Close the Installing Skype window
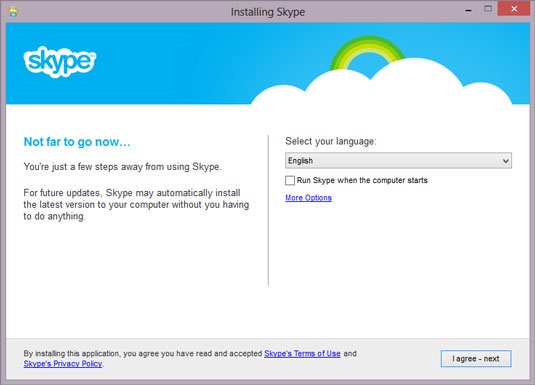This screenshot has height=385, width=535. 514,9
